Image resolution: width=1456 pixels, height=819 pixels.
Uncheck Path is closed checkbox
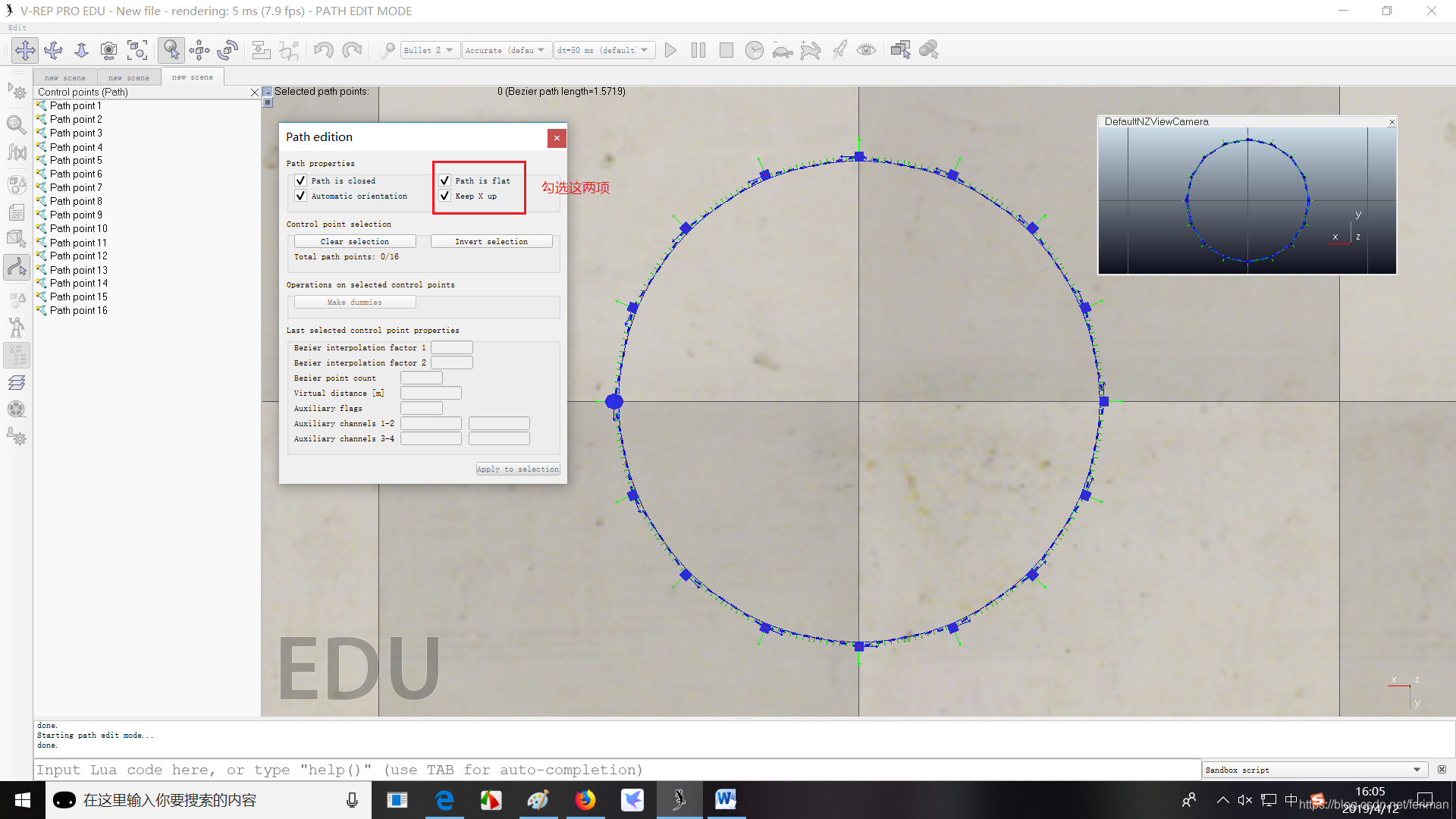[x=301, y=180]
